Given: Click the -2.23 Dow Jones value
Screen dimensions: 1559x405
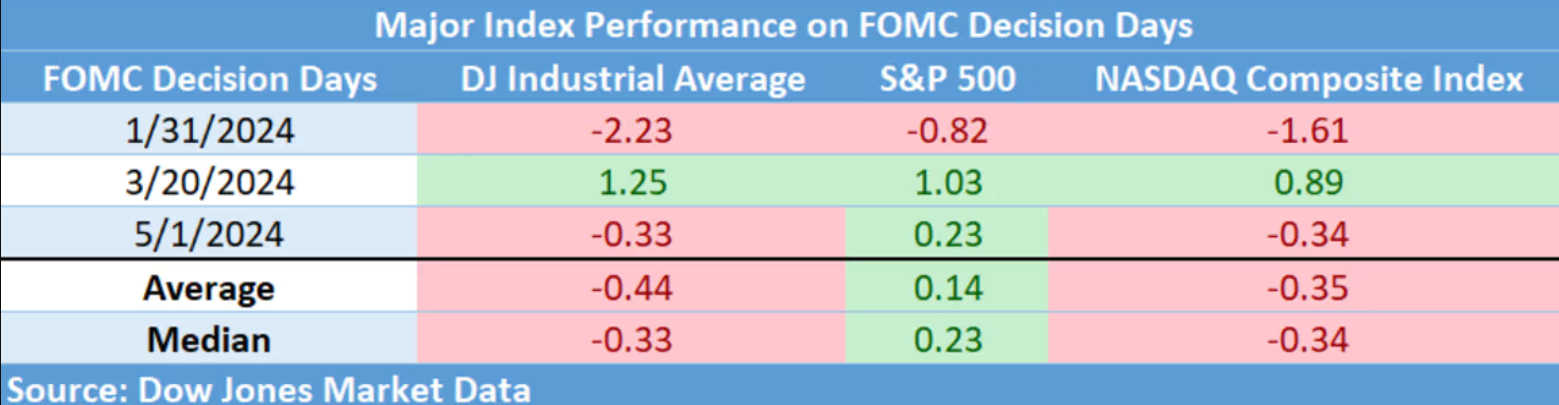Looking at the screenshot, I should (632, 131).
